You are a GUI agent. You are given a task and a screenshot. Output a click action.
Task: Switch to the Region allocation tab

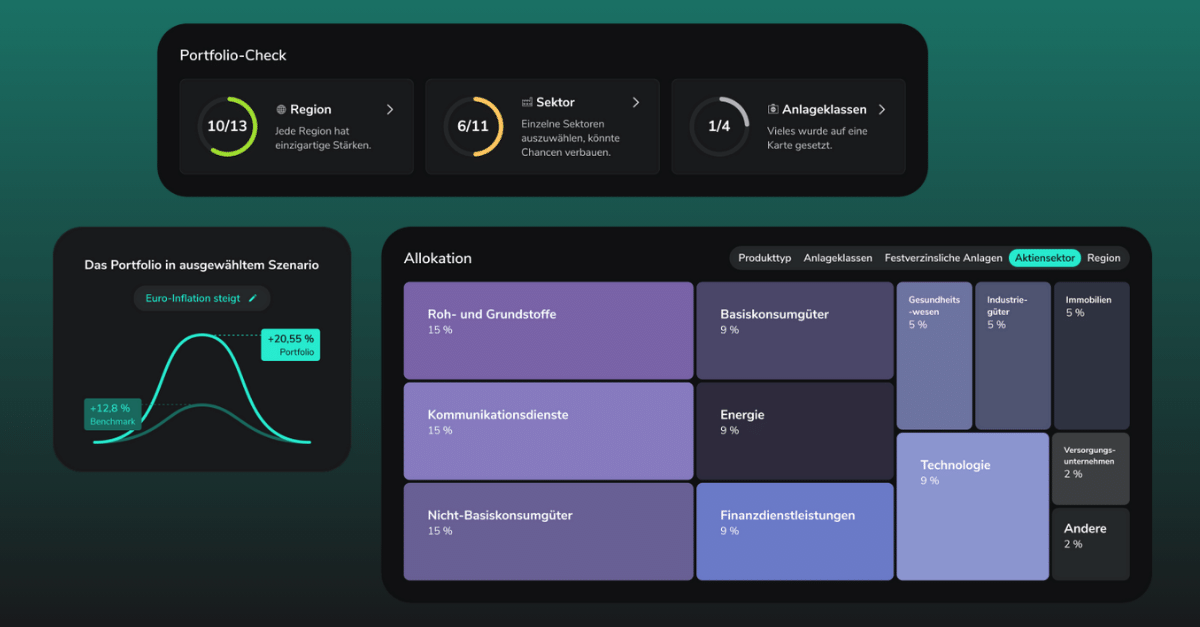[1104, 258]
